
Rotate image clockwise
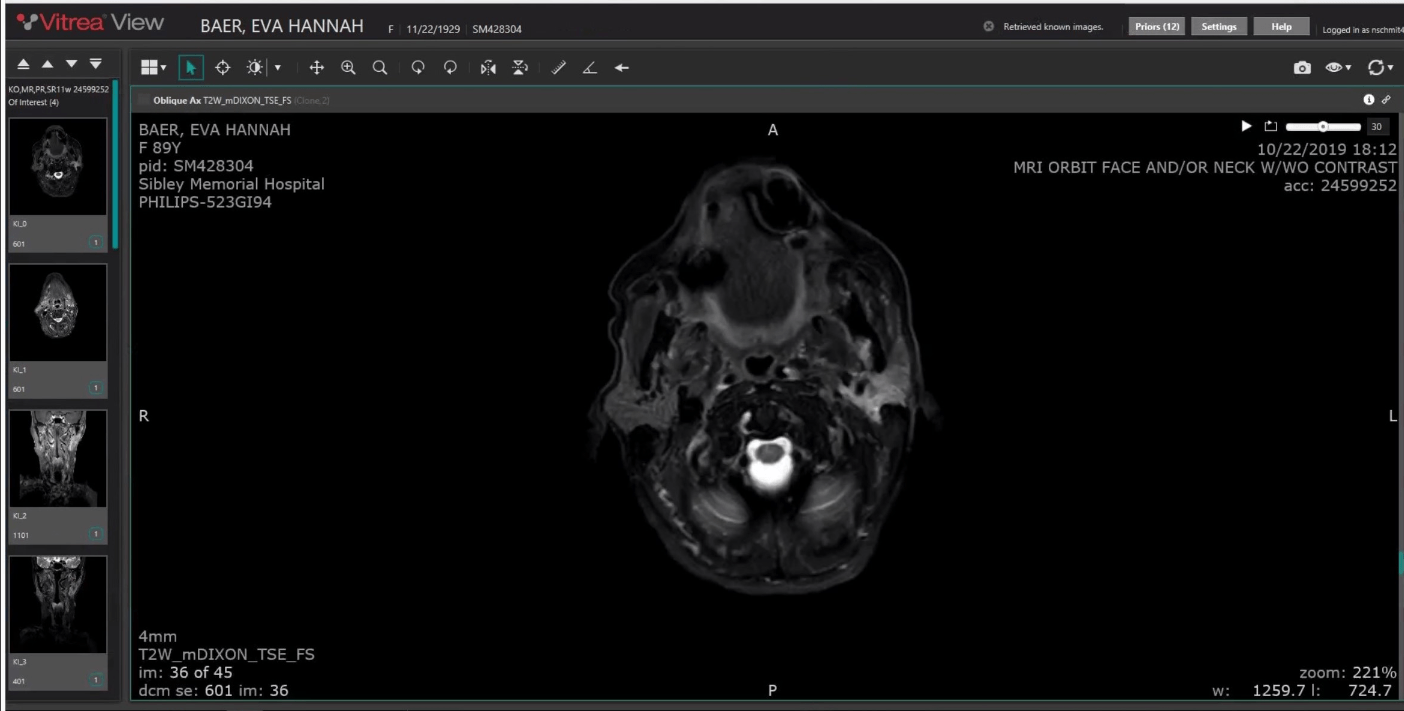pos(450,67)
